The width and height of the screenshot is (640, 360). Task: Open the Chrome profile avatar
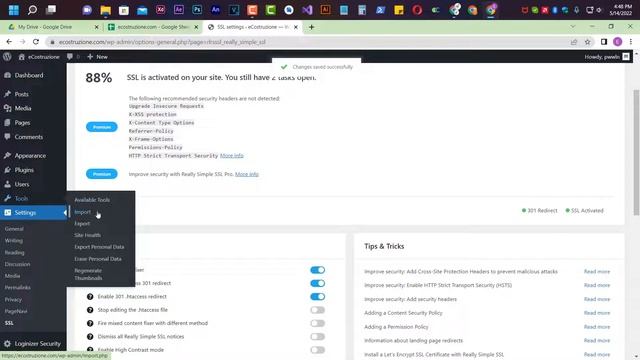[618, 42]
